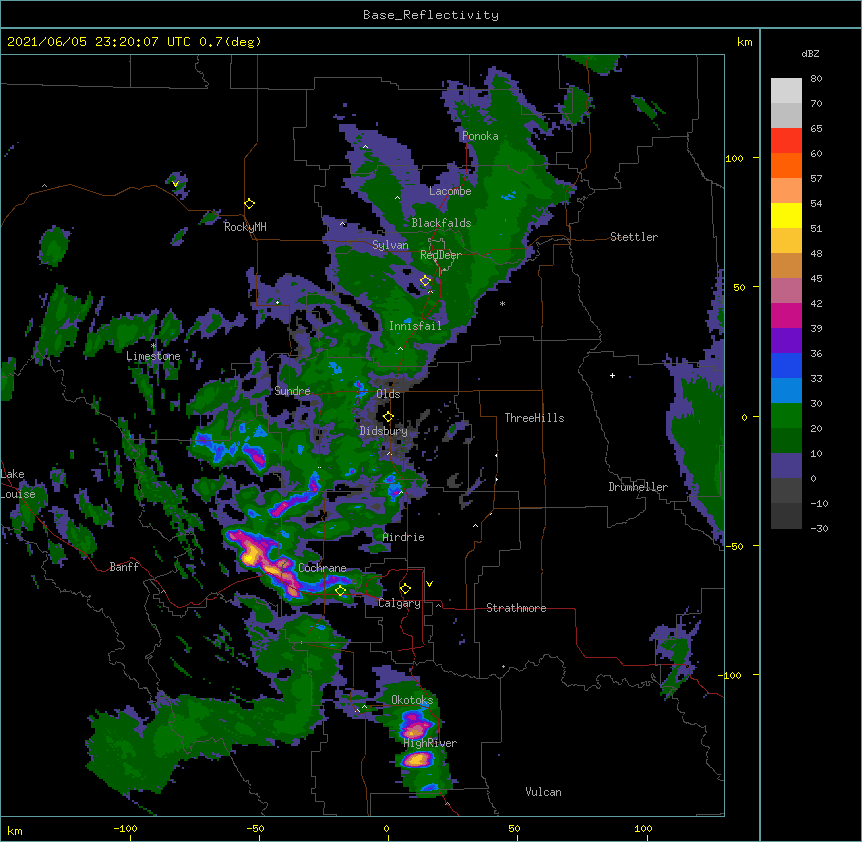The width and height of the screenshot is (862, 842).
Task: Click the white plus marker northeast of Drumheller
Action: (x=612, y=375)
